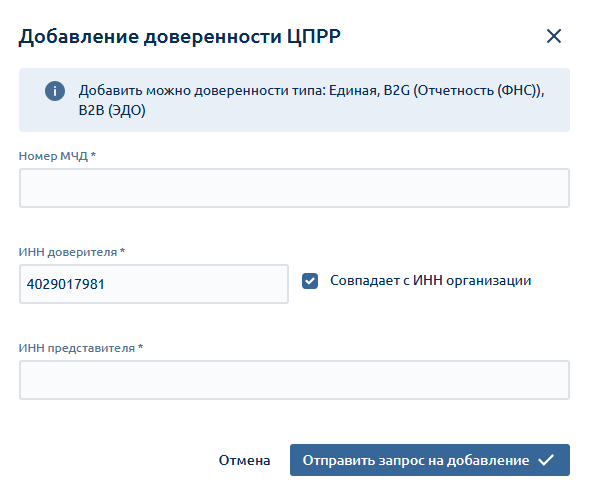
Task: Focus the ИНН представителя input field
Action: click(294, 380)
